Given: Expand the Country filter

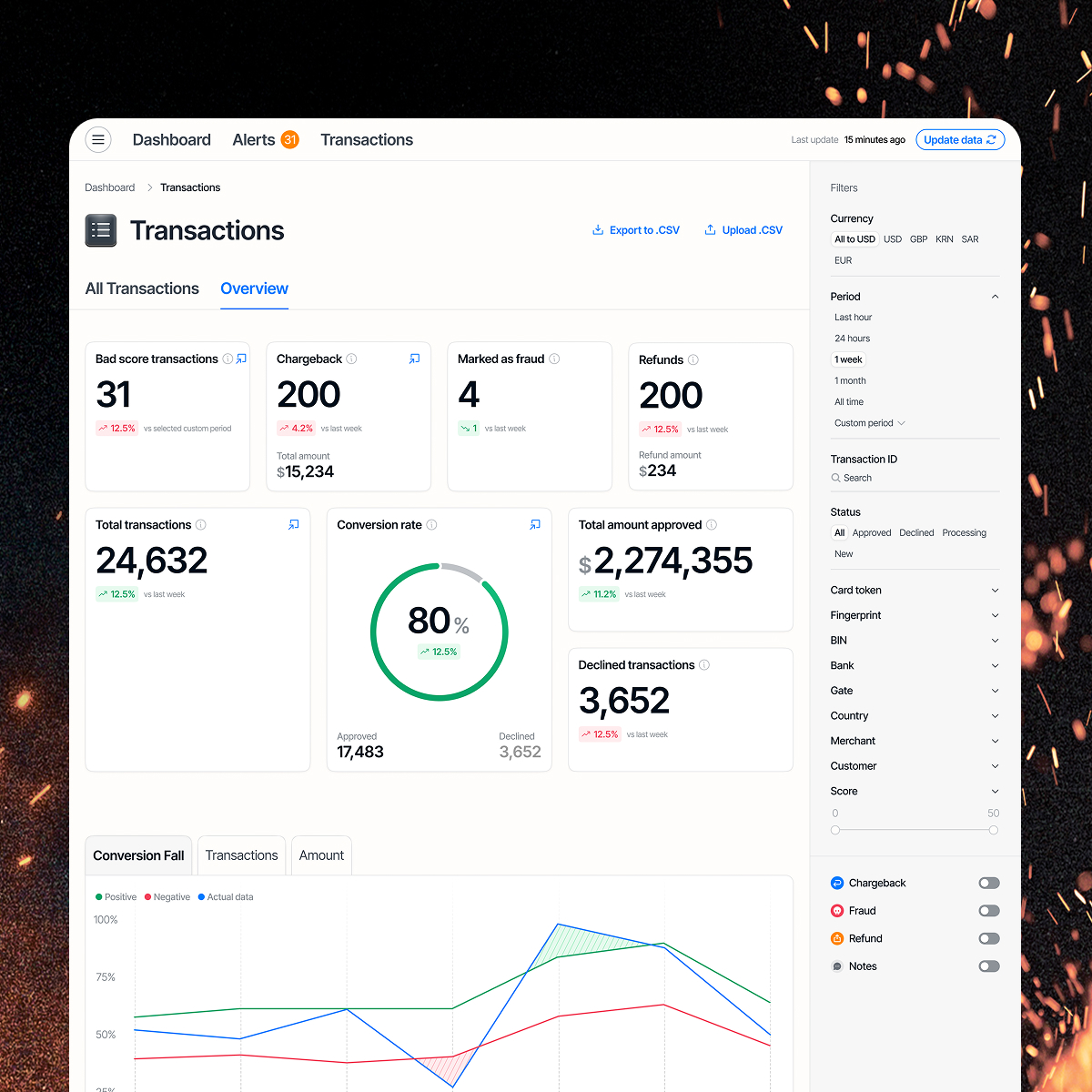Looking at the screenshot, I should coord(915,716).
